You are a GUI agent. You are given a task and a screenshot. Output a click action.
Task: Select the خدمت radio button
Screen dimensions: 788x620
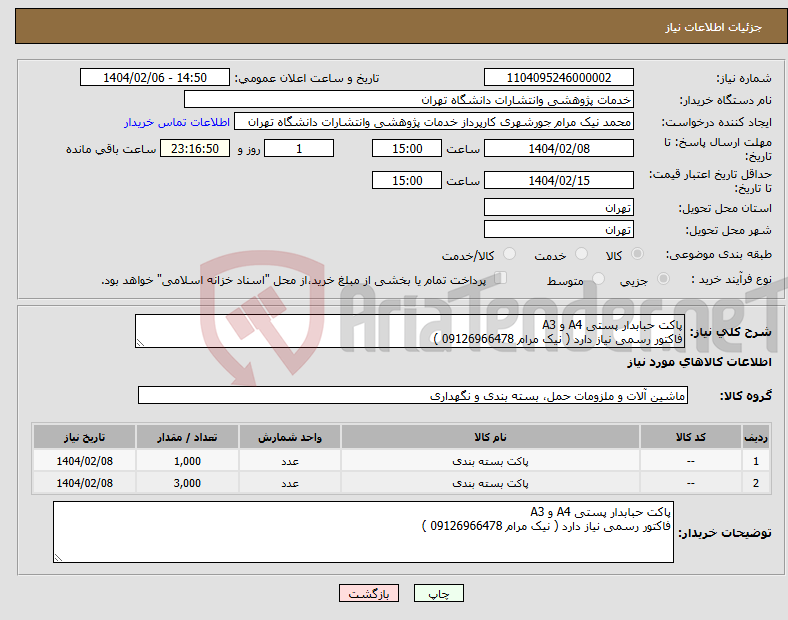(x=581, y=254)
